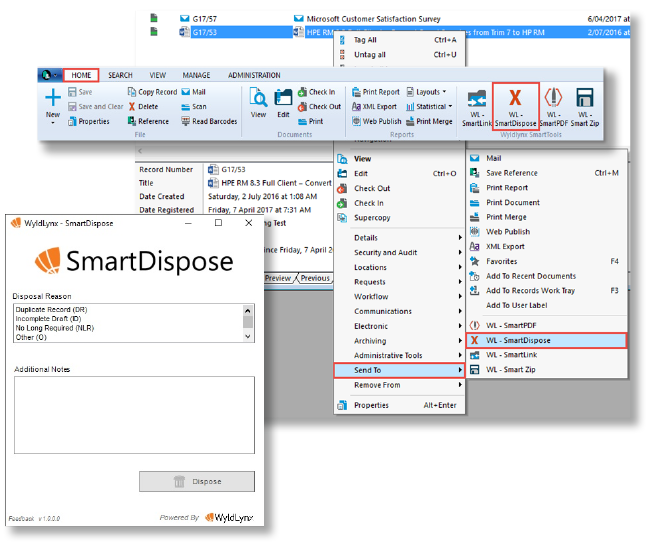650x550 pixels.
Task: Click WL - SmartPDF ribbon icon
Action: pos(553,98)
